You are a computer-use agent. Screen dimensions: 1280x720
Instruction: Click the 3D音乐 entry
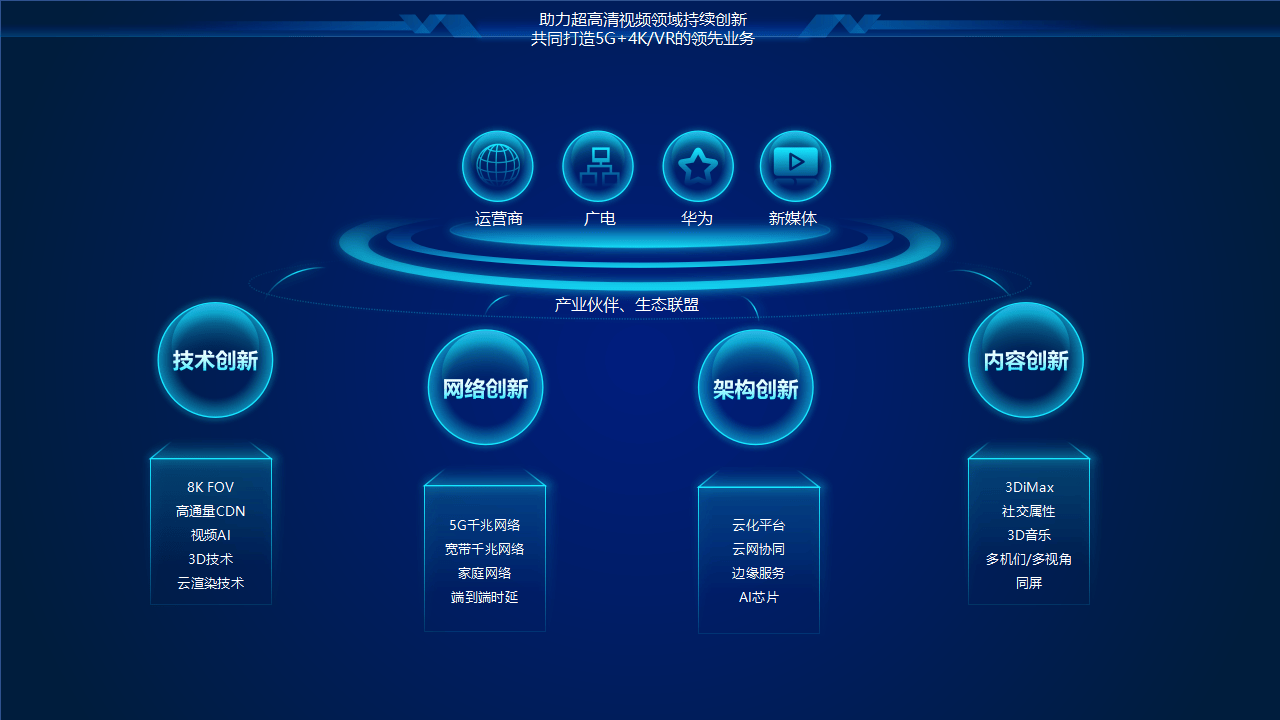(x=1029, y=535)
